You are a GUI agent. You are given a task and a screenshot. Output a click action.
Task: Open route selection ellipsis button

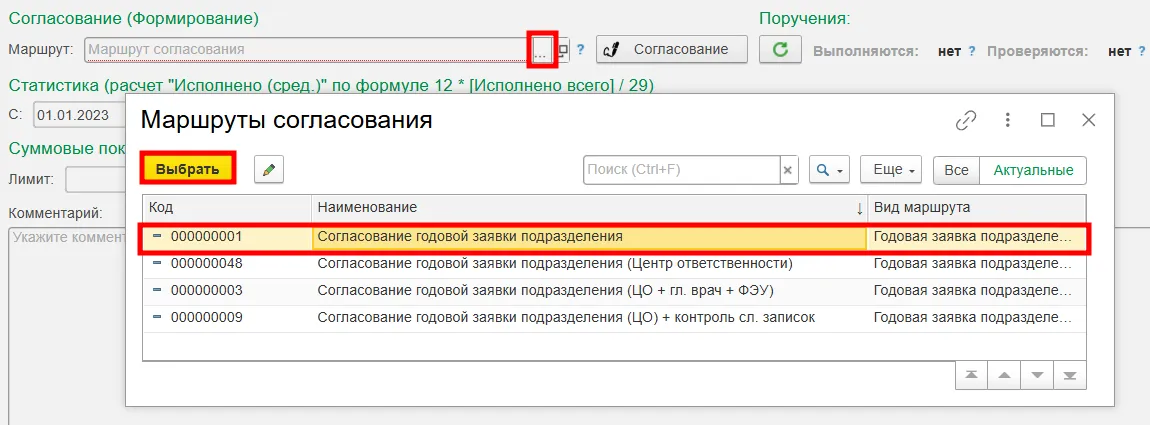(541, 50)
